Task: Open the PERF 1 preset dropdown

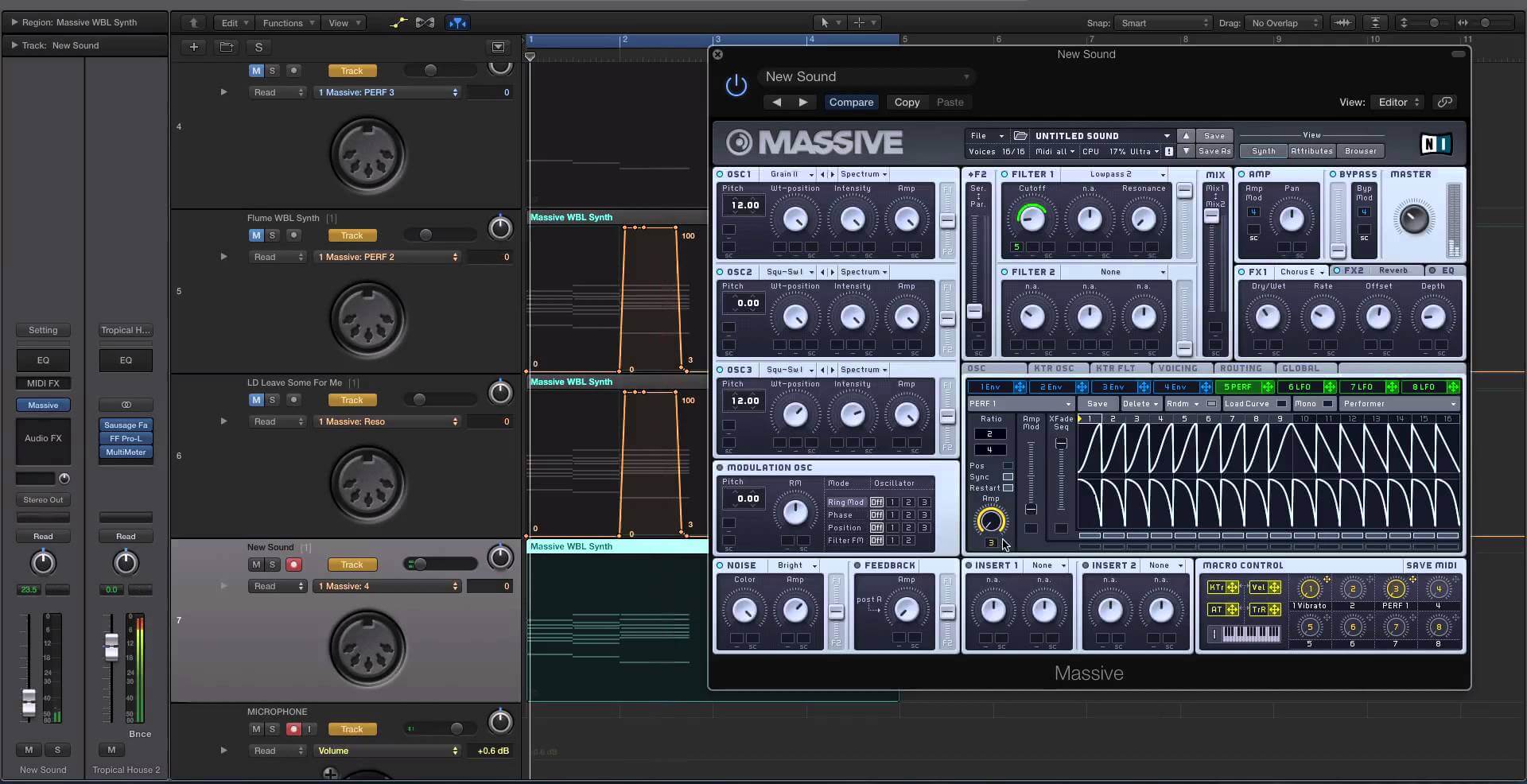Action: tap(1020, 404)
